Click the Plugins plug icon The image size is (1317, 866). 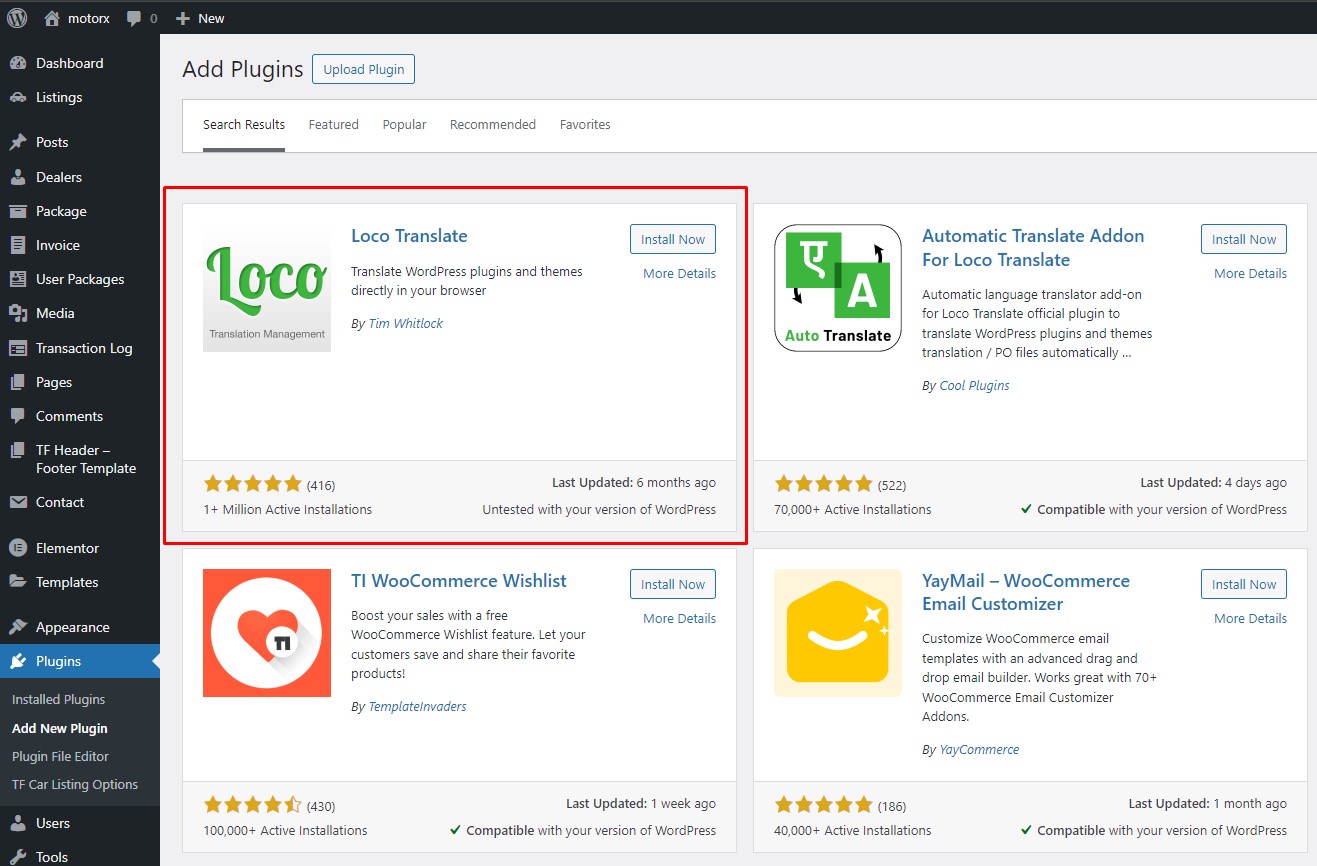pos(18,661)
